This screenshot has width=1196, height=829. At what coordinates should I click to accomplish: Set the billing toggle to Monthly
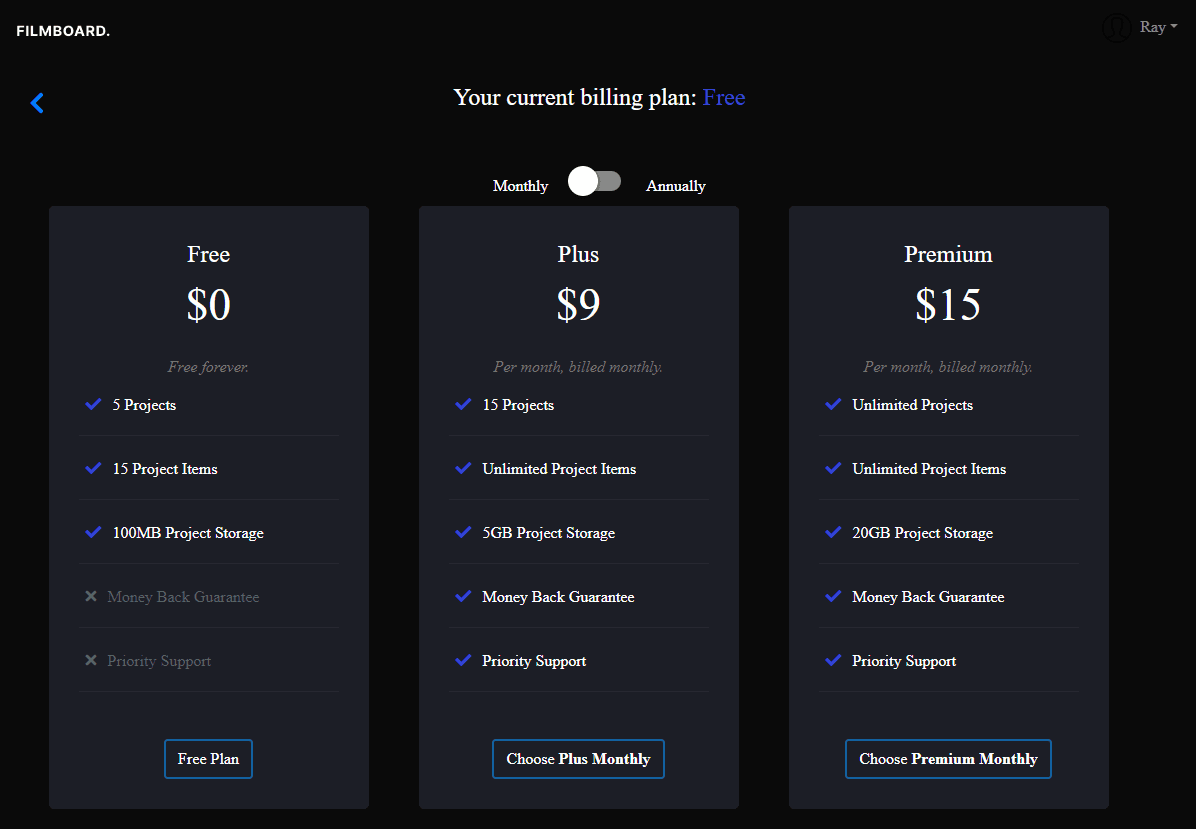pos(594,181)
